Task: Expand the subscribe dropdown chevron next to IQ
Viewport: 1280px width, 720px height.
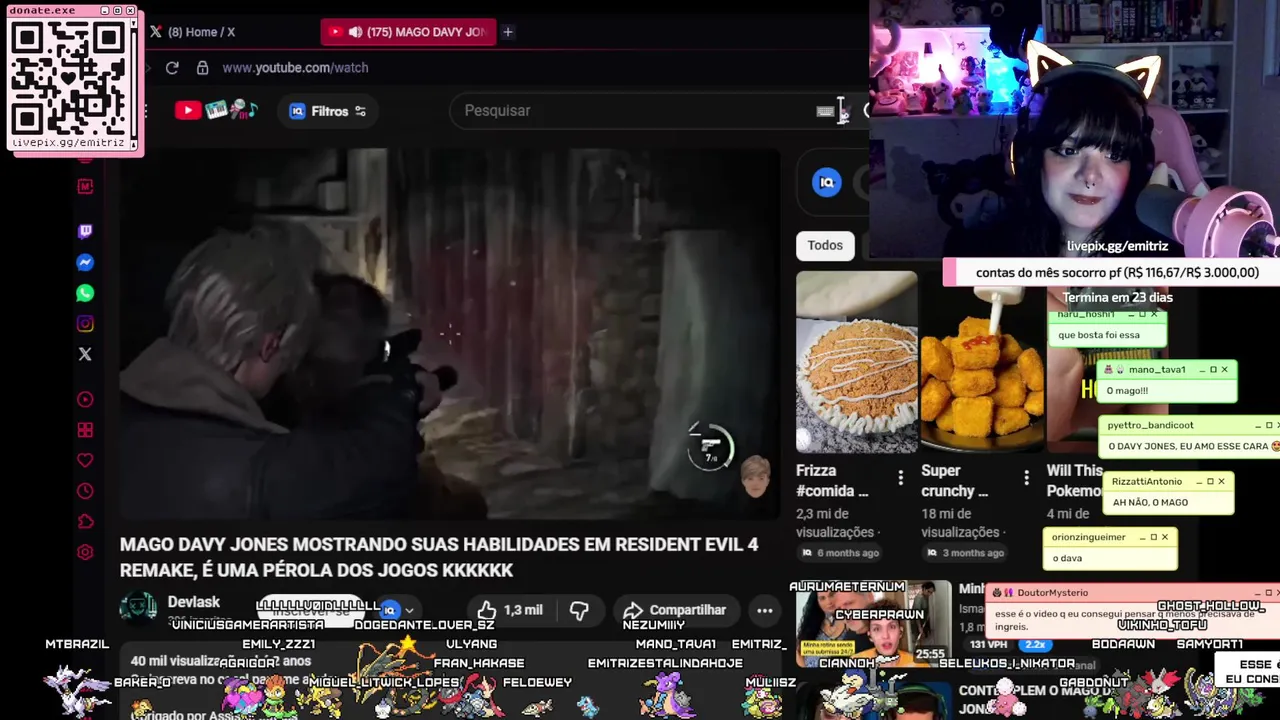Action: coord(409,610)
